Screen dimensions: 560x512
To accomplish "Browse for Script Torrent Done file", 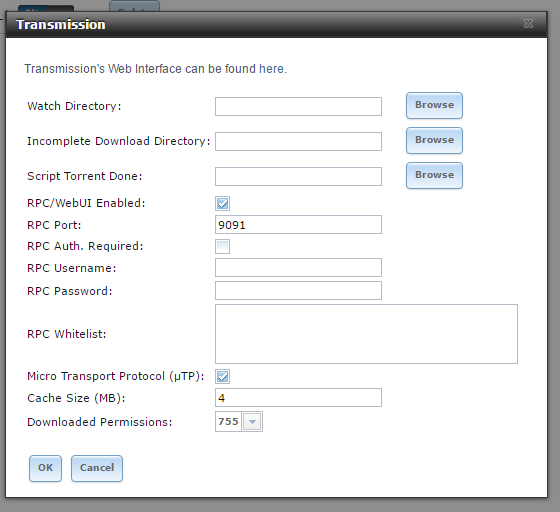I will (x=434, y=175).
